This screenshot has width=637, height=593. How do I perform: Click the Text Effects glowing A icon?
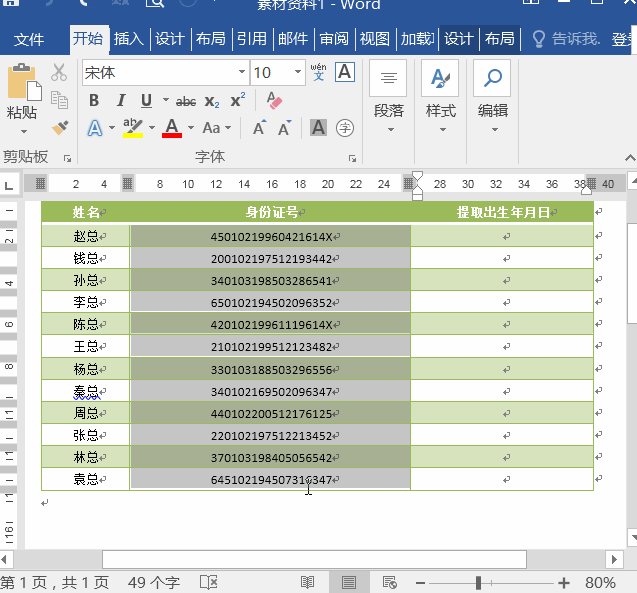pyautogui.click(x=95, y=128)
